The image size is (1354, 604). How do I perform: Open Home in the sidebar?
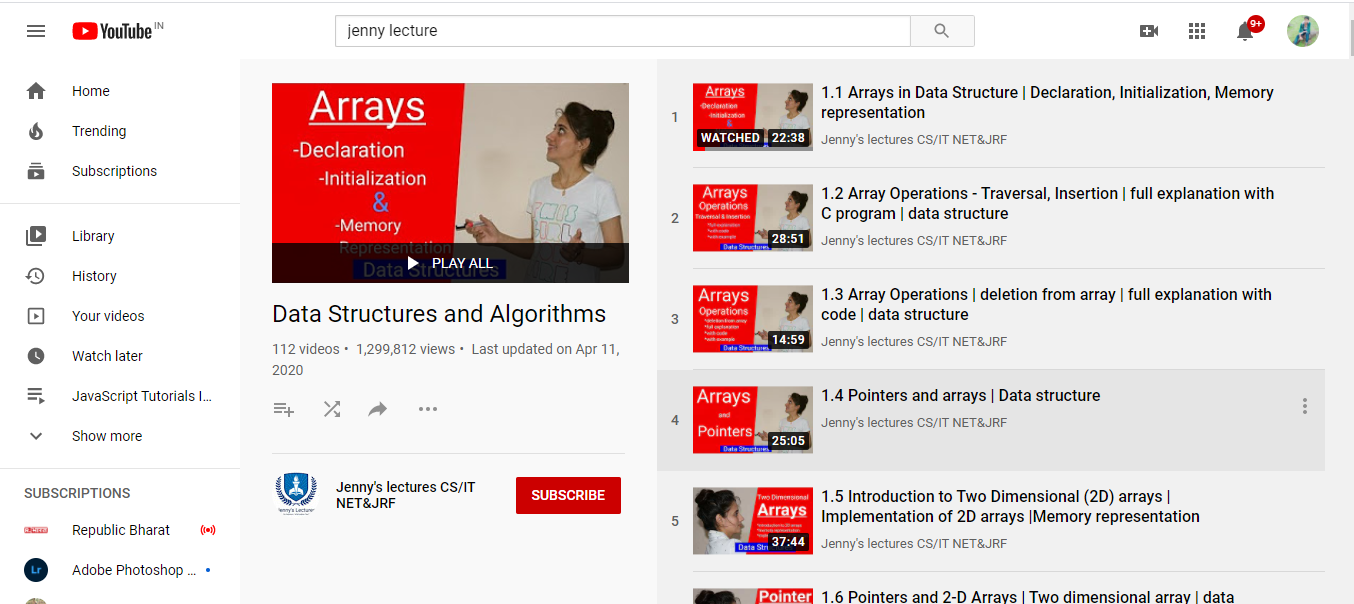[x=120, y=91]
